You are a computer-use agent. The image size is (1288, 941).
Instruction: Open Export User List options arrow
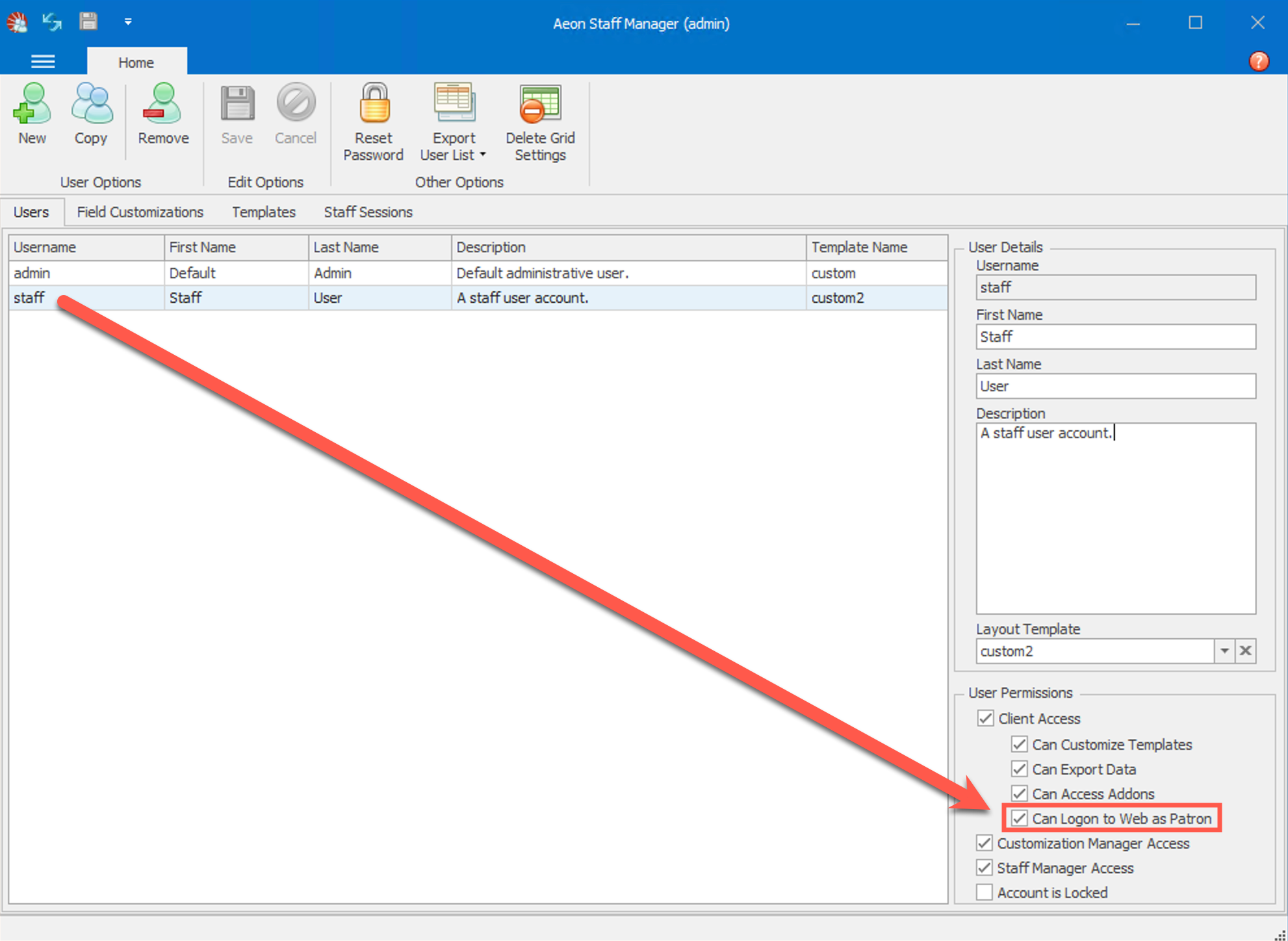(482, 155)
